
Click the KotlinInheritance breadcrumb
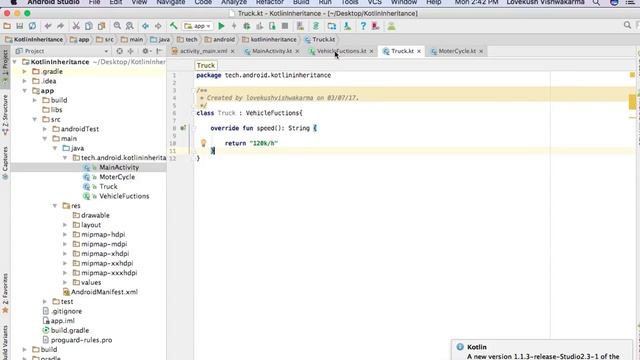(x=34, y=40)
